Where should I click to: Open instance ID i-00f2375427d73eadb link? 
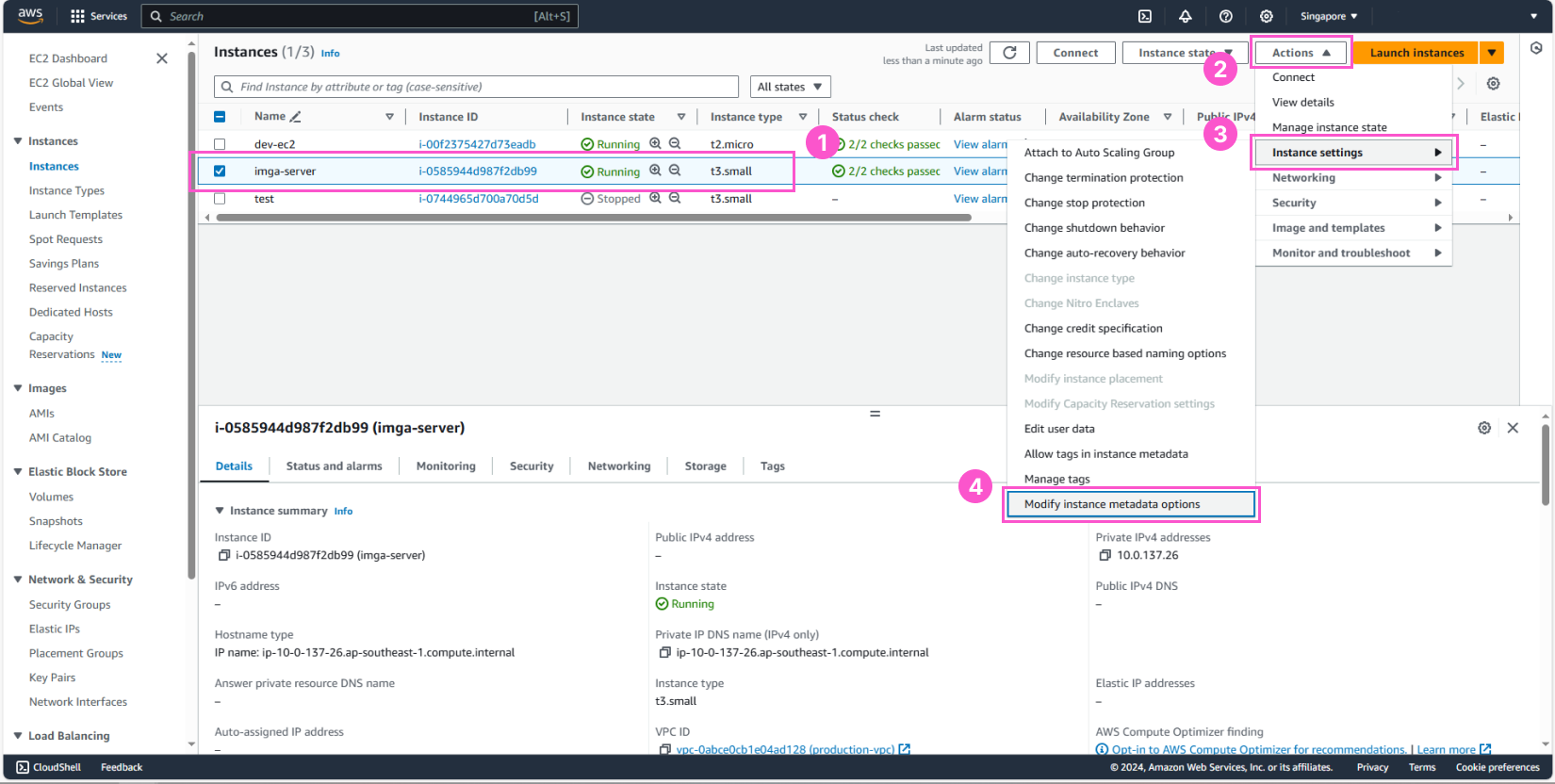coord(477,144)
